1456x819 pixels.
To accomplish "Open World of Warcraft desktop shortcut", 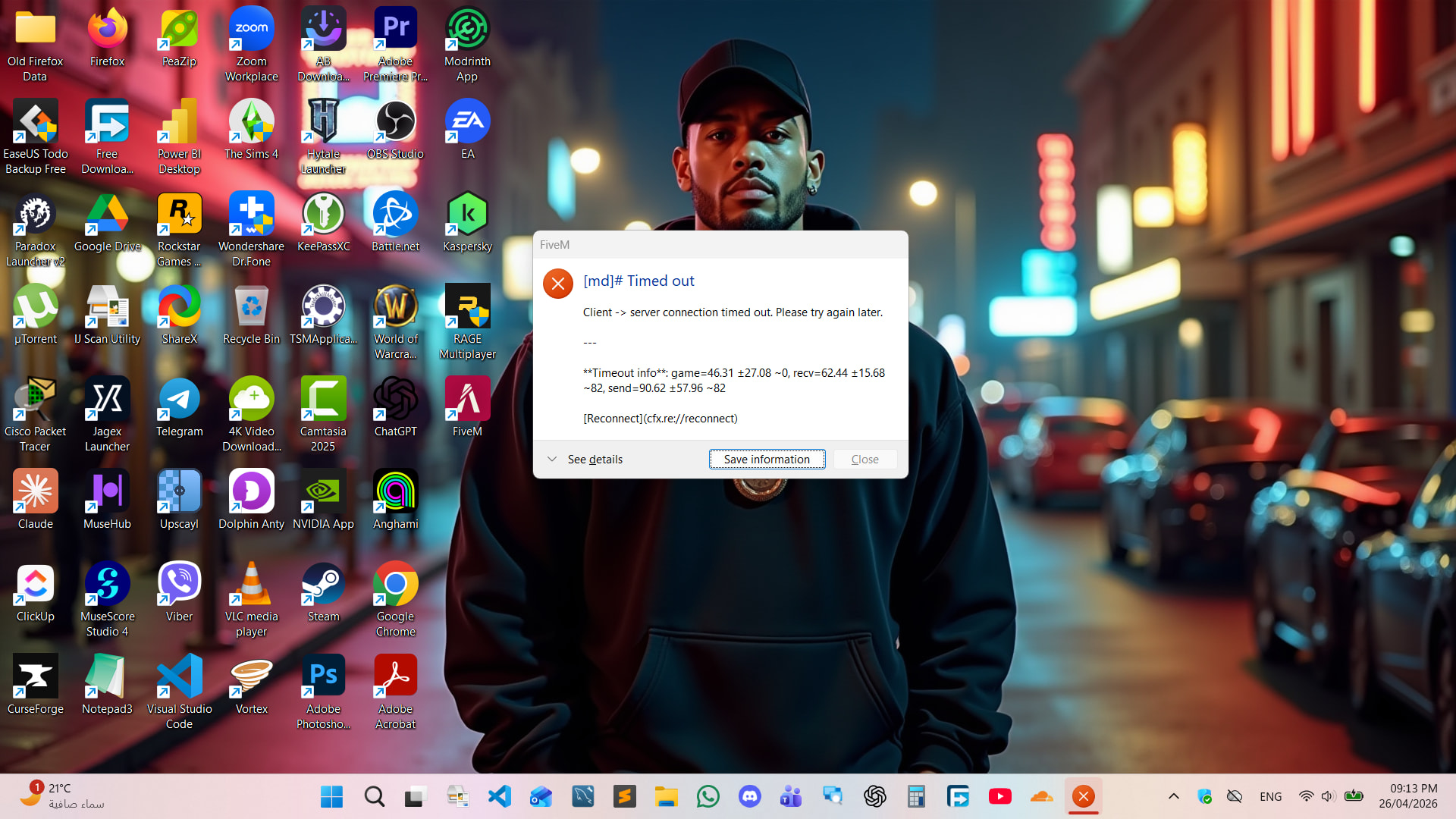I will (x=395, y=322).
